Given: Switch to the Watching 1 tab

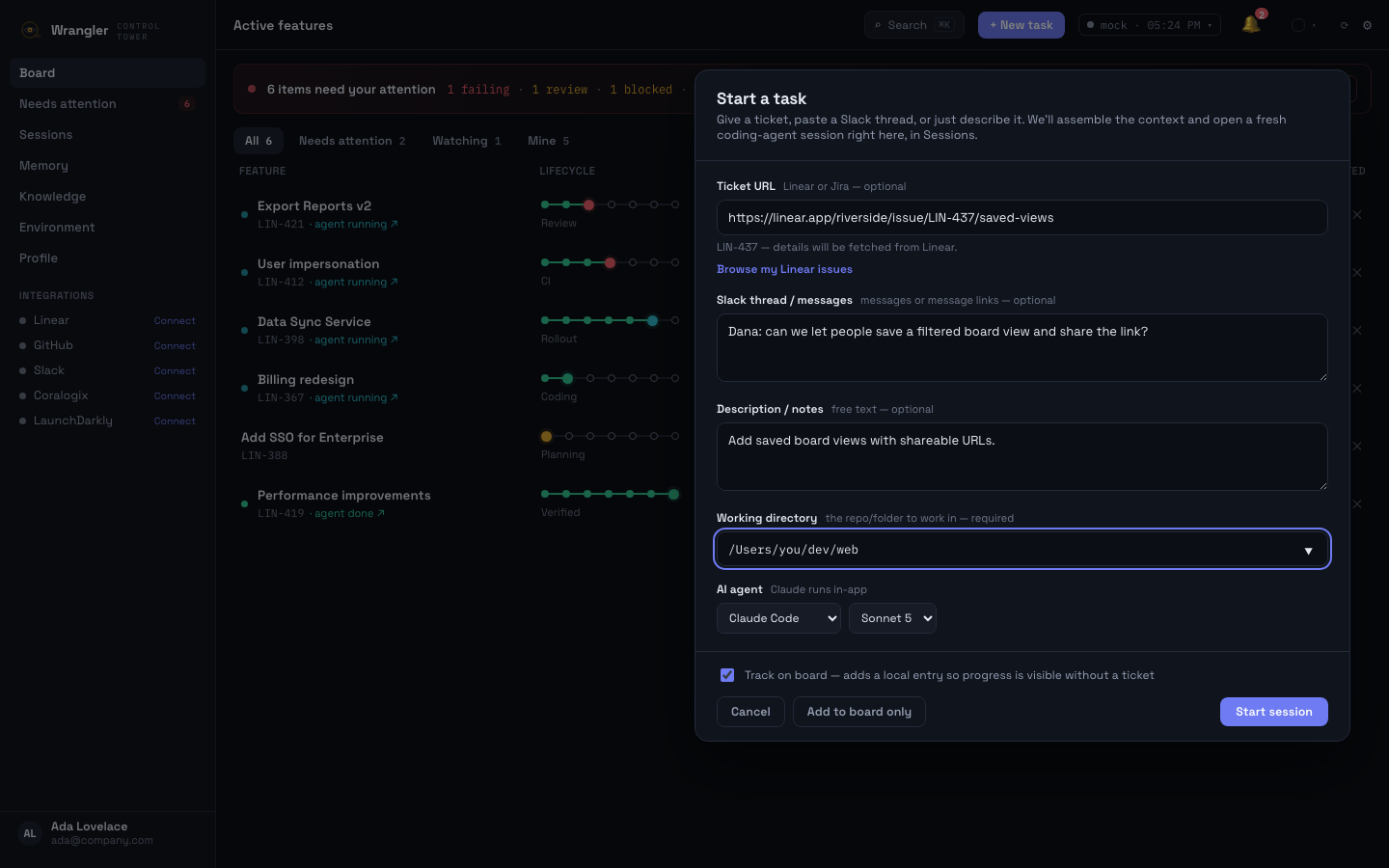Looking at the screenshot, I should [467, 141].
